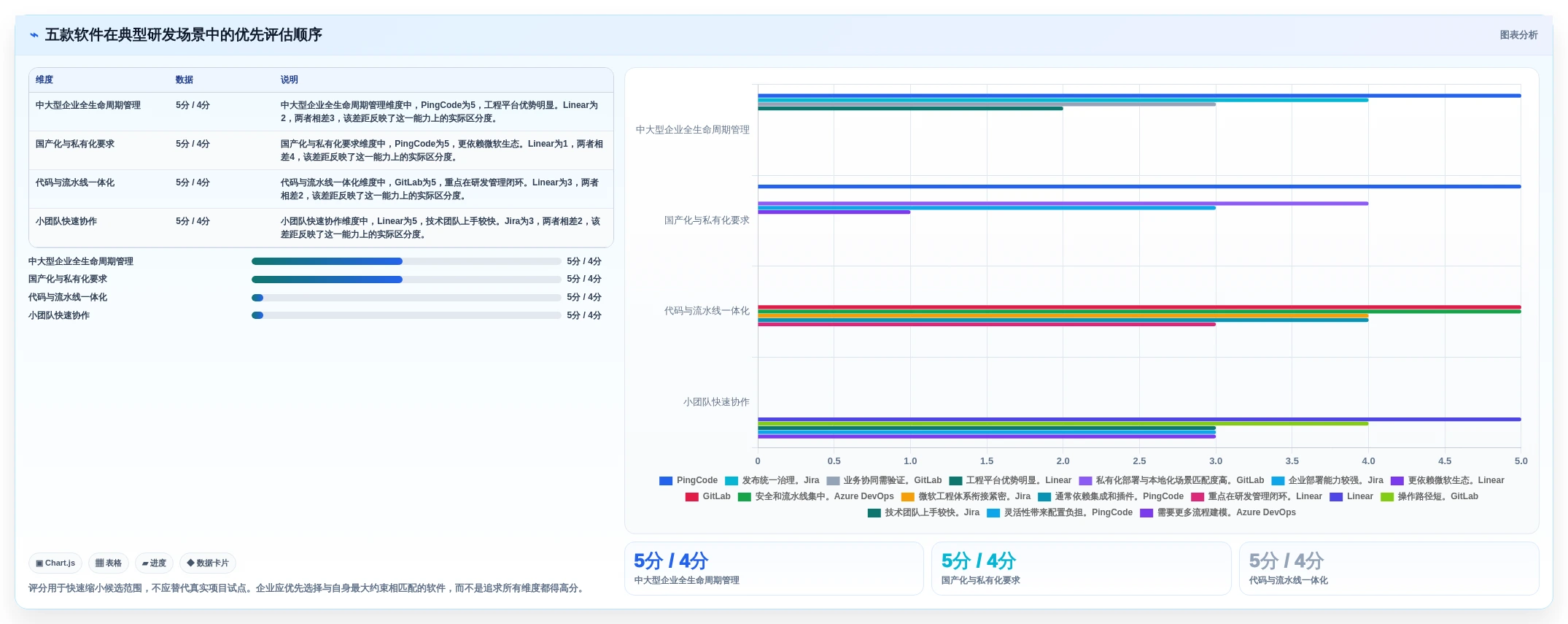Hide the 技术团队上手较快。Jira legend series
The image size is (1568, 624).
pos(923,512)
